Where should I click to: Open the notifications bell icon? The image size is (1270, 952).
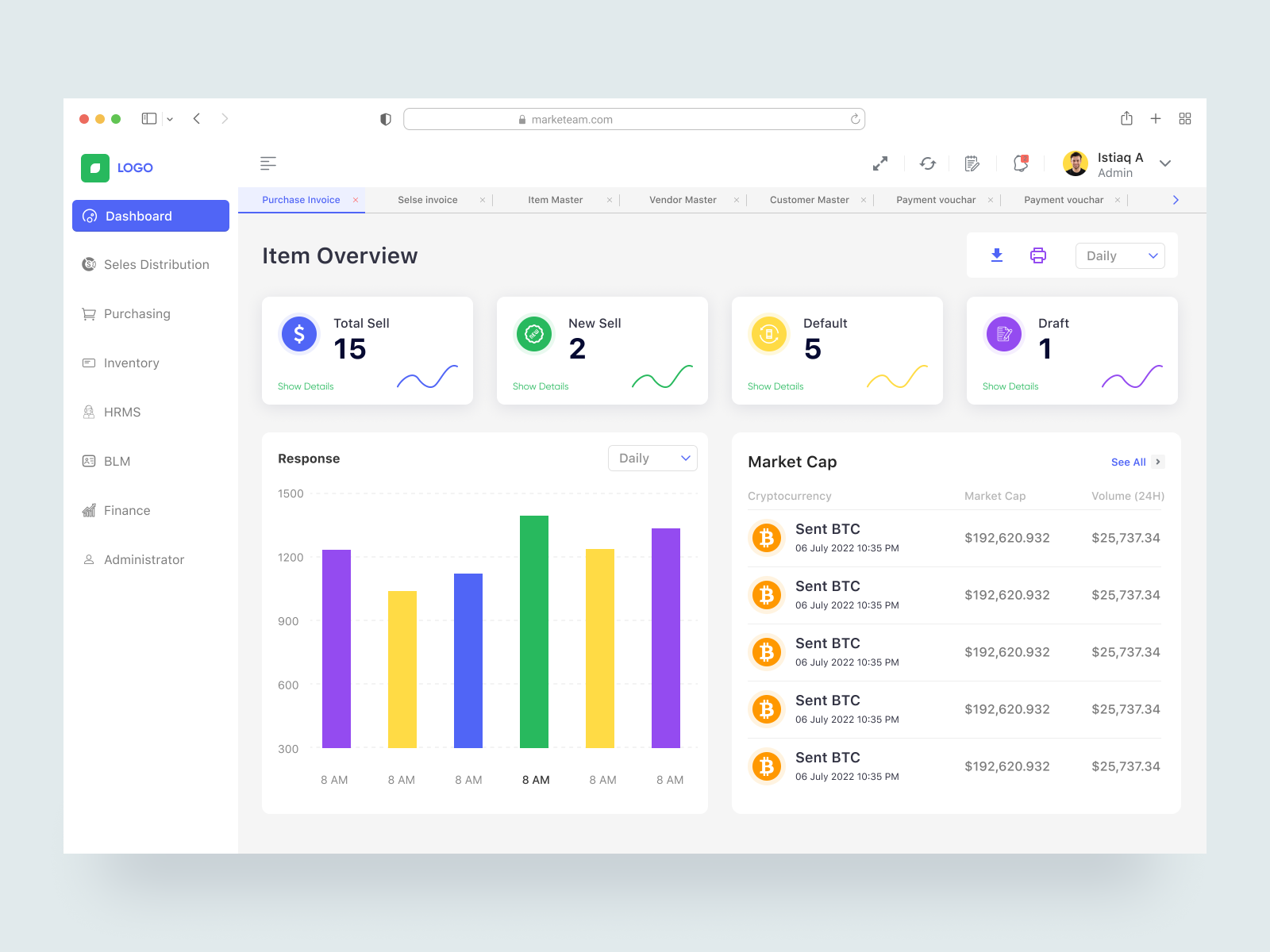coord(1021,163)
